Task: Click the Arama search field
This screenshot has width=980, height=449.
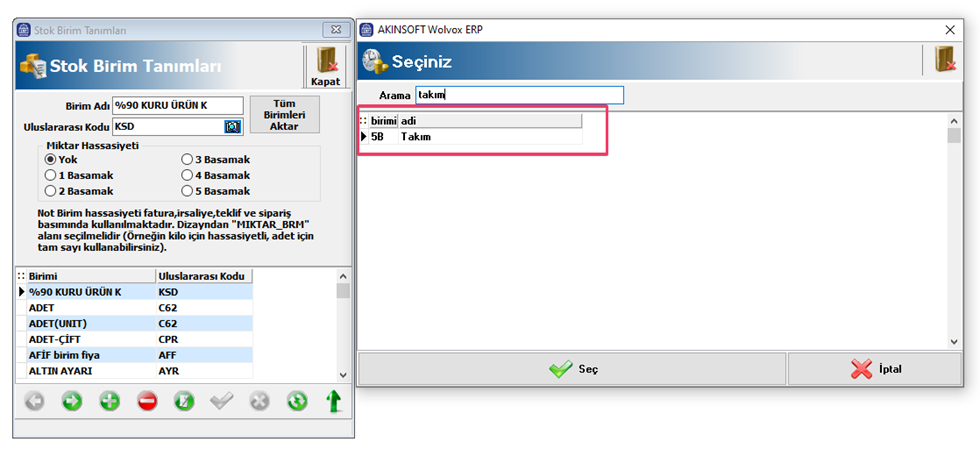Action: coord(519,95)
